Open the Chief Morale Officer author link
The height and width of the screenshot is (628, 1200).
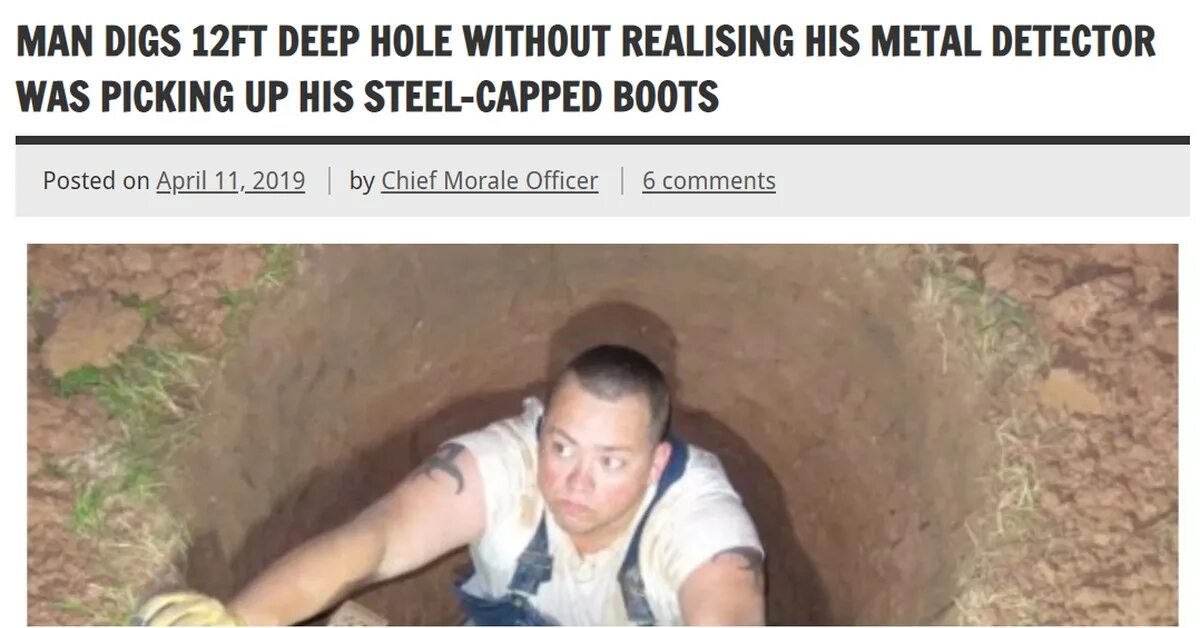489,181
